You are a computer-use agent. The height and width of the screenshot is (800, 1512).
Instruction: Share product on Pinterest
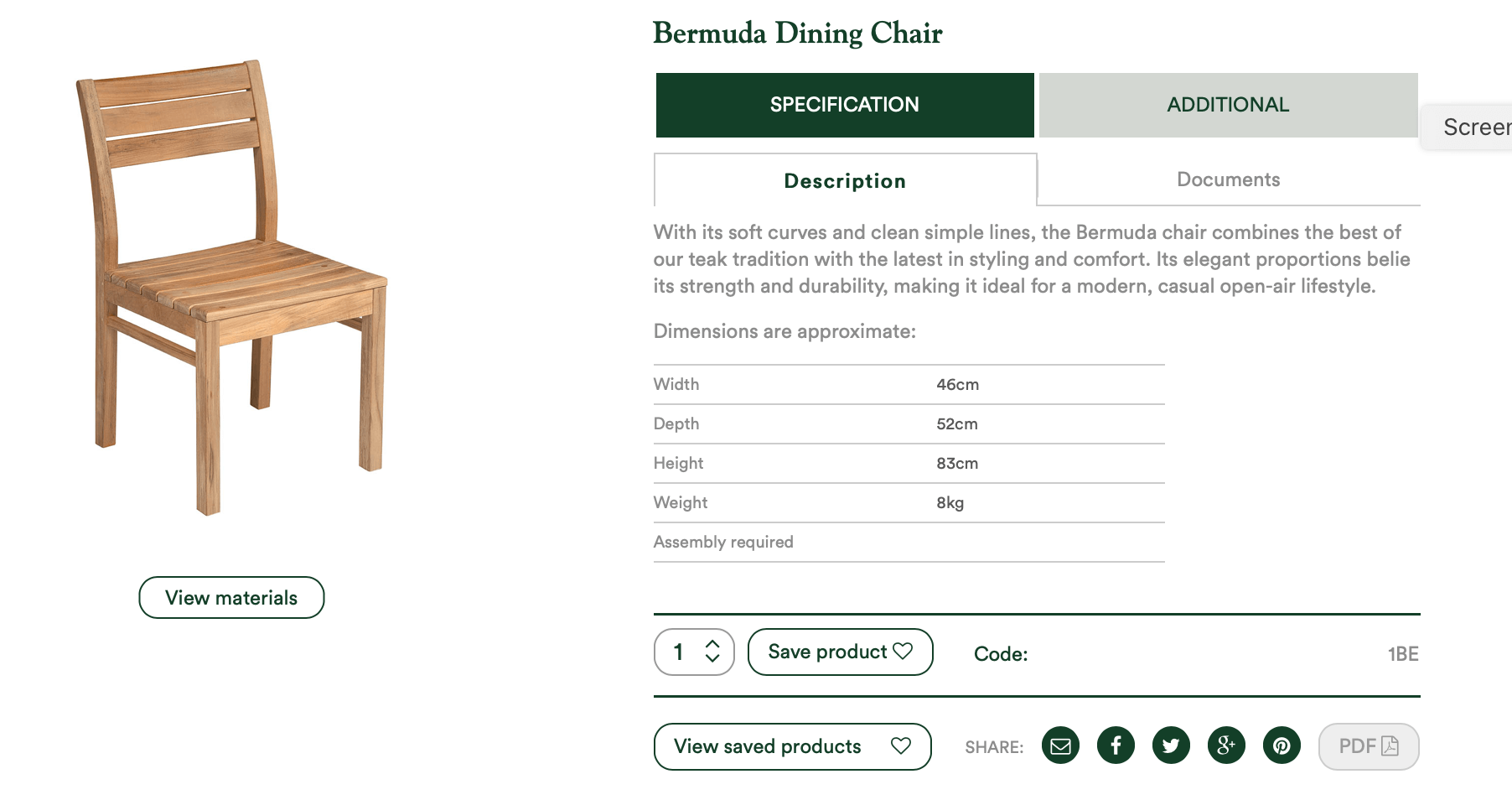point(1282,745)
